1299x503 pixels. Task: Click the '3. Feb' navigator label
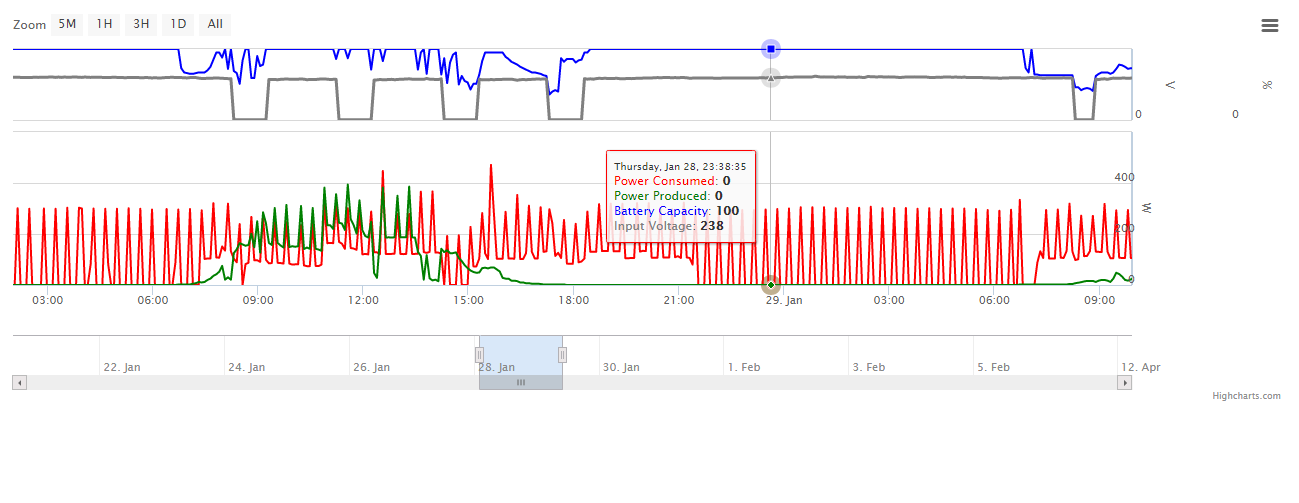click(869, 367)
